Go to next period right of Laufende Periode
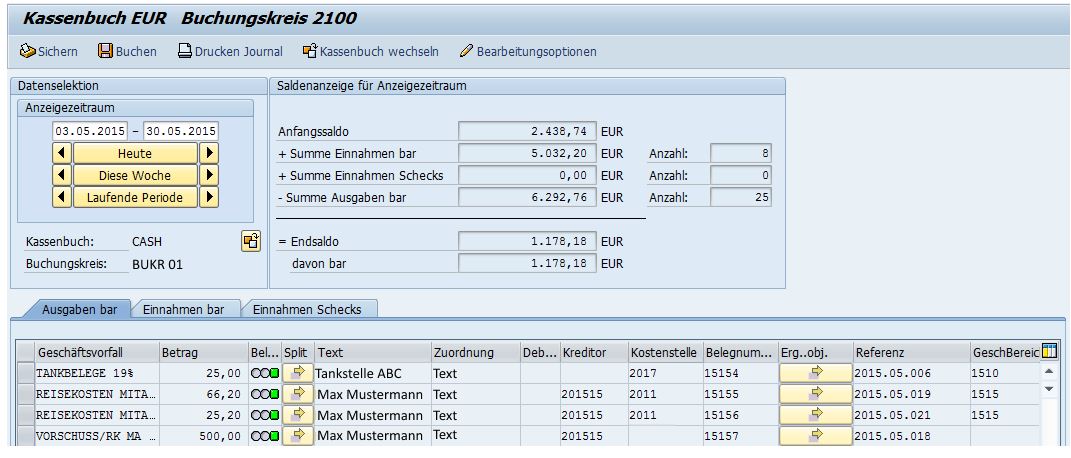 point(210,197)
